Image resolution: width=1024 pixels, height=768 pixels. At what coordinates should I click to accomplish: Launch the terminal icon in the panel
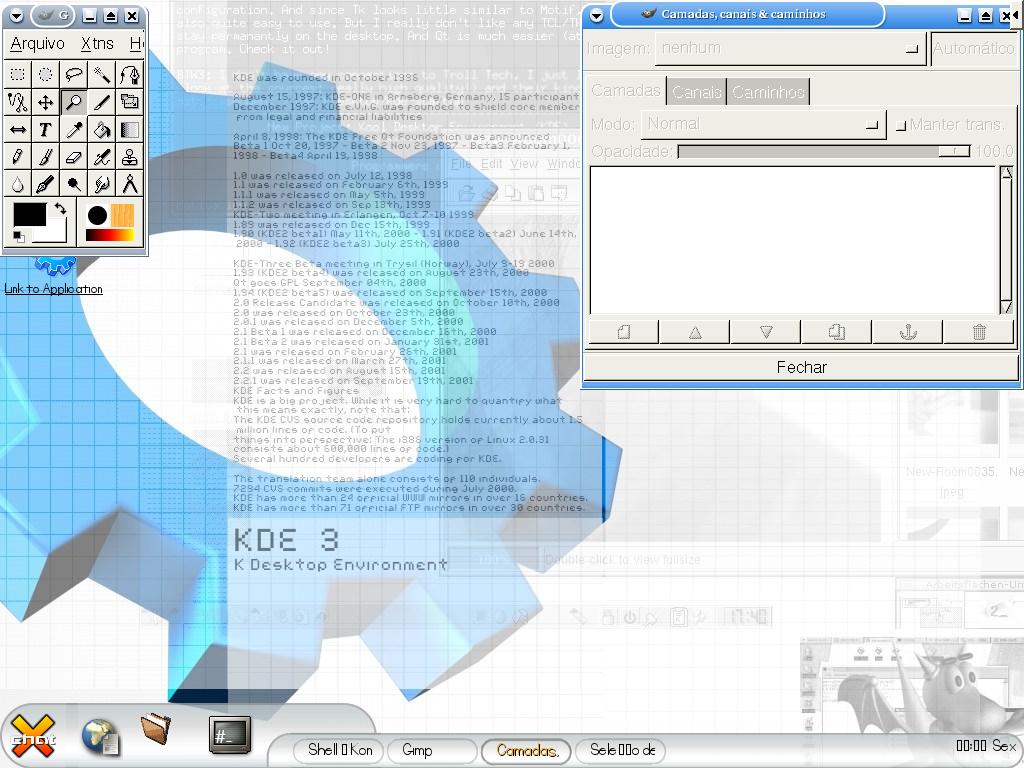(230, 735)
